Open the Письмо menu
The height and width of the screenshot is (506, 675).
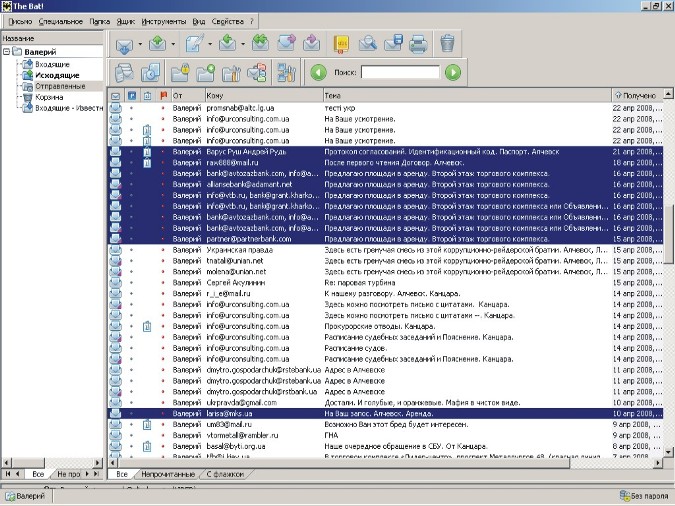20,21
